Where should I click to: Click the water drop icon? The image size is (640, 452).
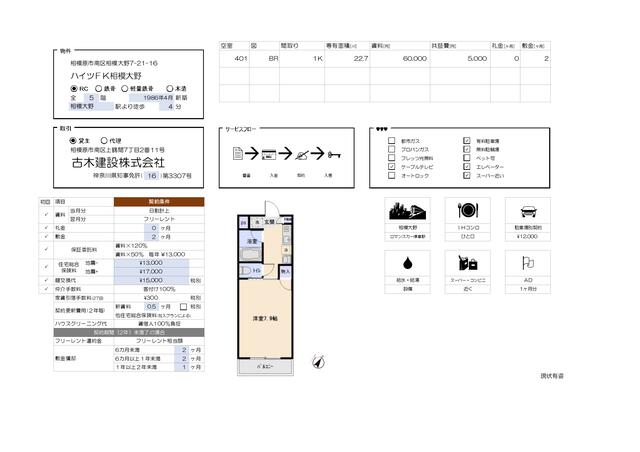tap(407, 263)
